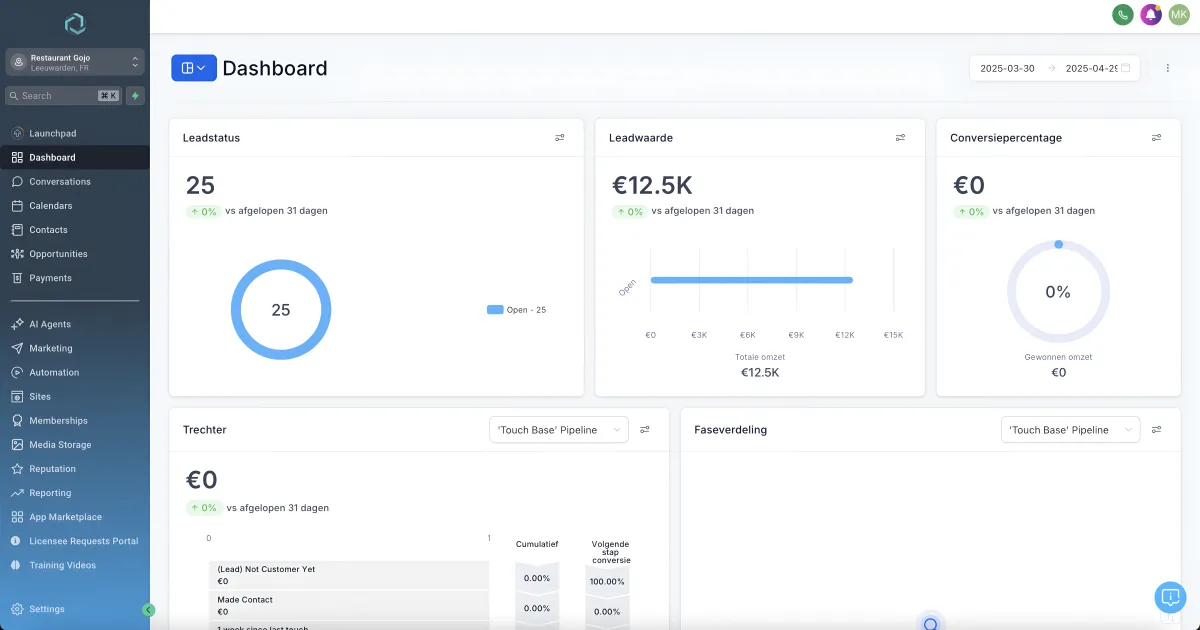This screenshot has height=630, width=1200.
Task: Click the Open bar in Leadwaarde chart
Action: (x=751, y=280)
